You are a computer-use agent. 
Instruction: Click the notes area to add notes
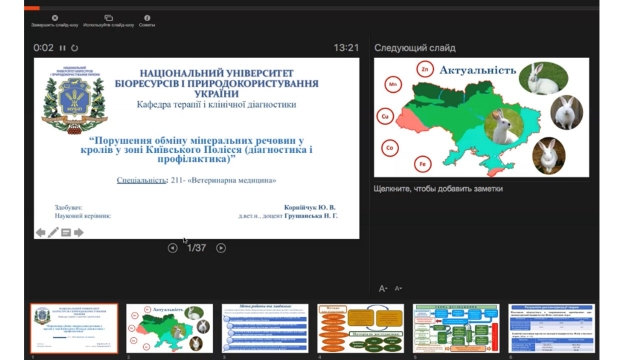(438, 189)
